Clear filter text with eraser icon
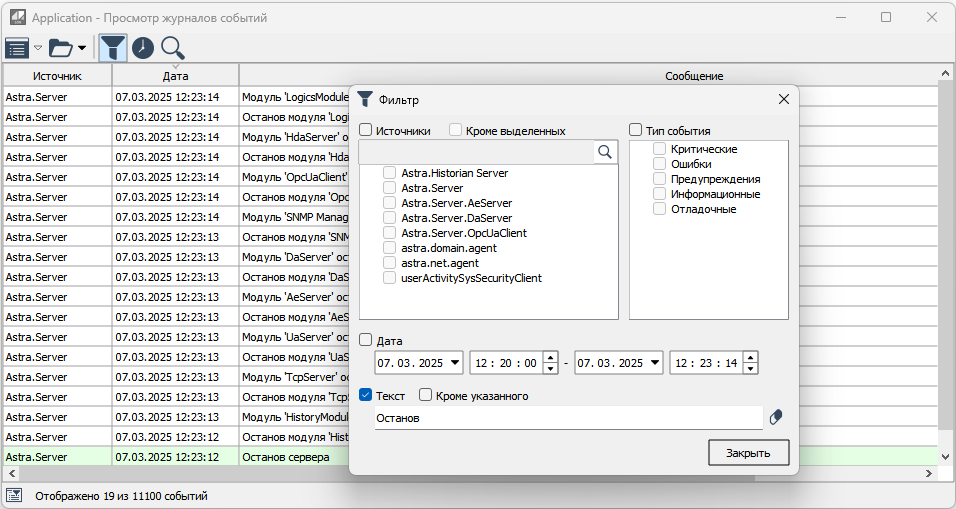 pyautogui.click(x=777, y=417)
